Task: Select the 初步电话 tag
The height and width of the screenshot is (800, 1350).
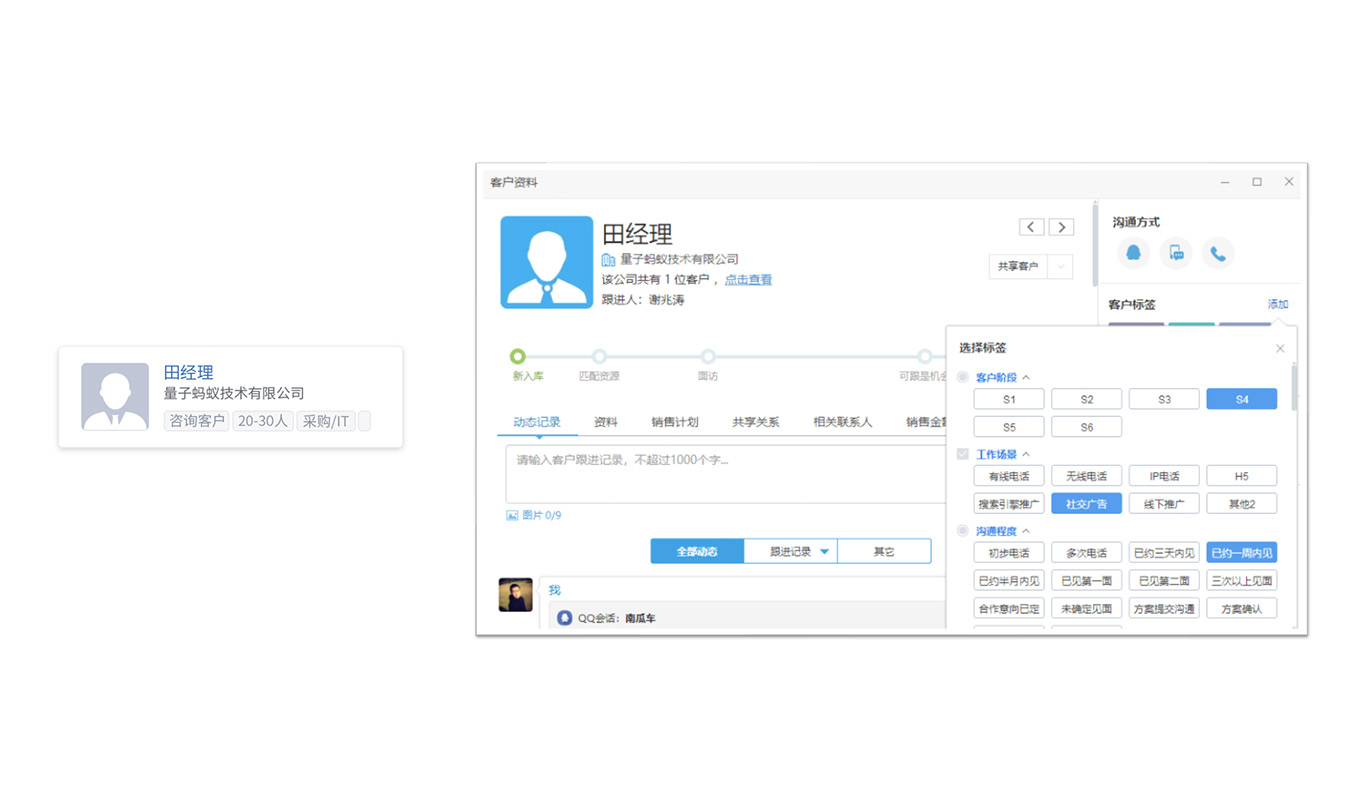Action: point(1009,553)
